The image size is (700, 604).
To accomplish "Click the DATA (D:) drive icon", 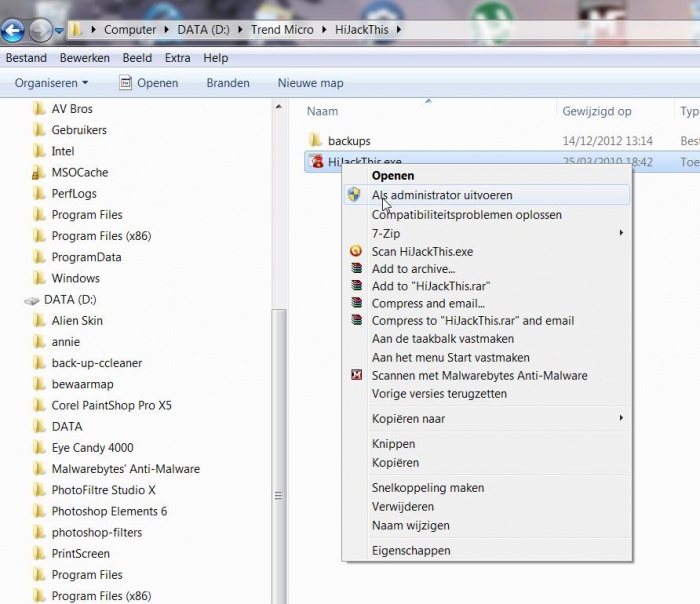I will [x=32, y=300].
